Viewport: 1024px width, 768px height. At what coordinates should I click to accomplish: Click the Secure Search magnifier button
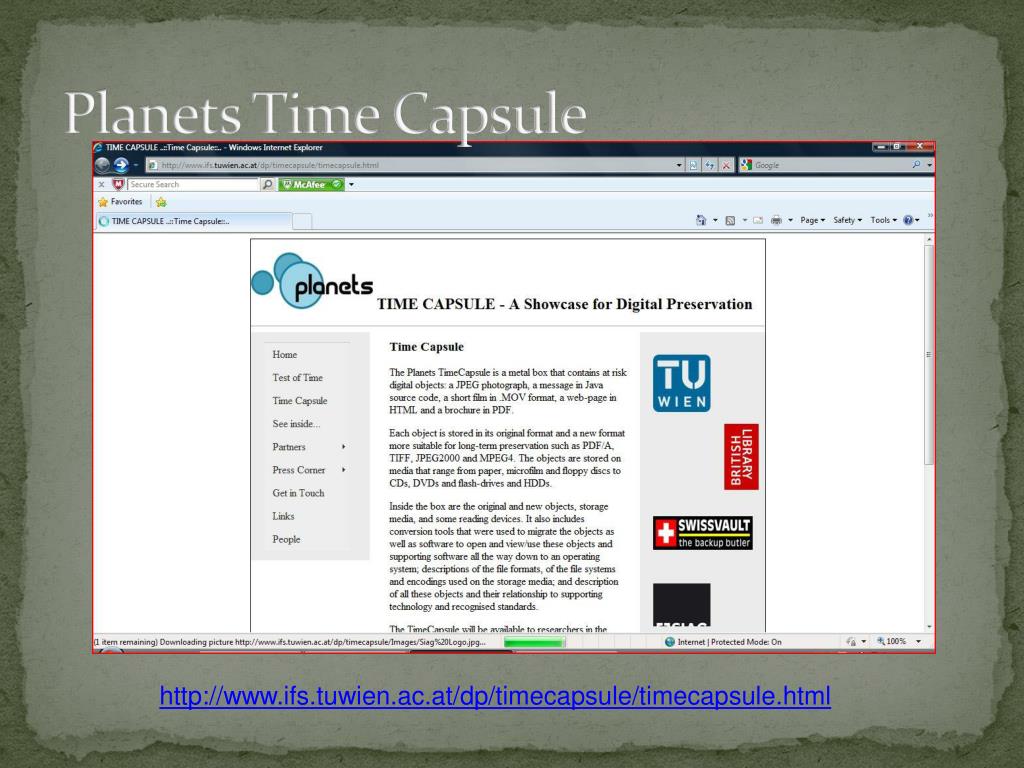click(x=268, y=185)
